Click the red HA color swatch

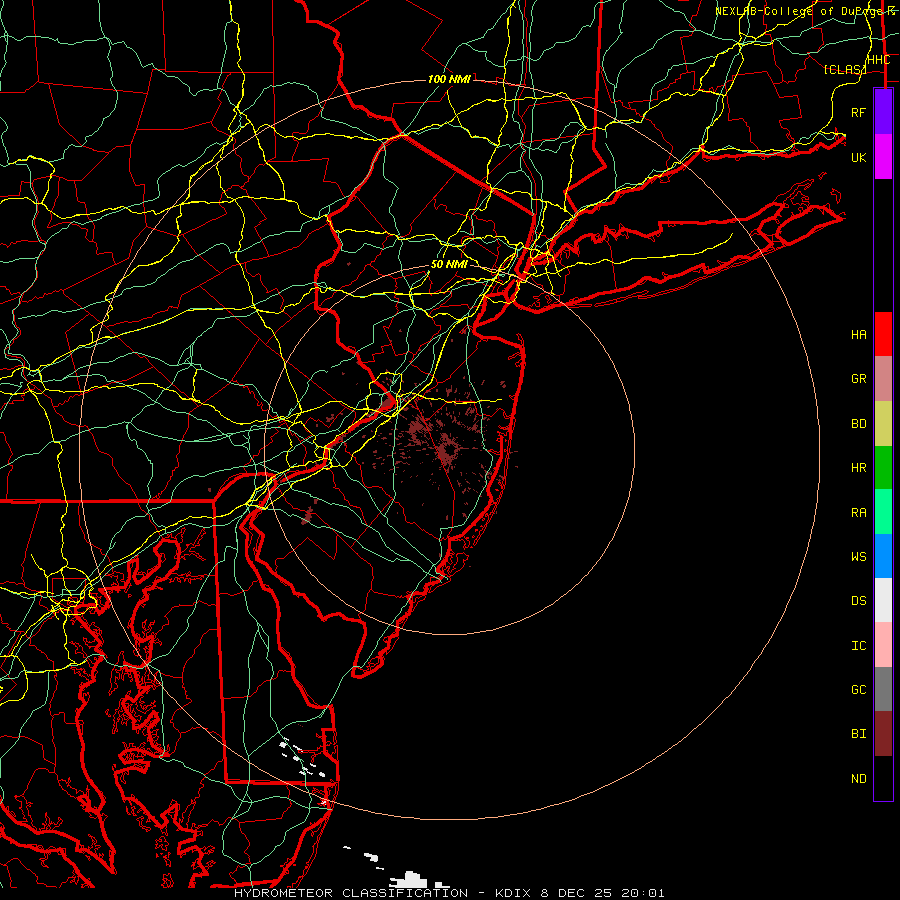coord(883,334)
